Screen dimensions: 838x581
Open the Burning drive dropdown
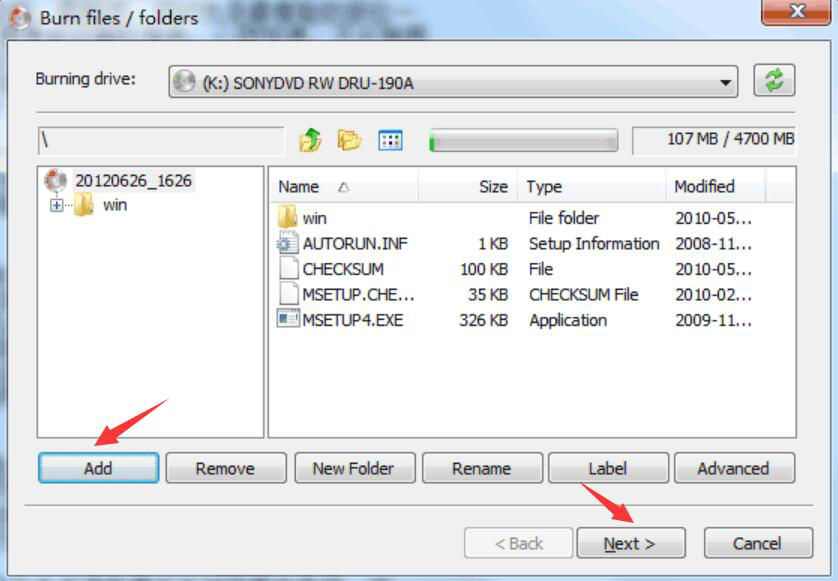(x=453, y=82)
